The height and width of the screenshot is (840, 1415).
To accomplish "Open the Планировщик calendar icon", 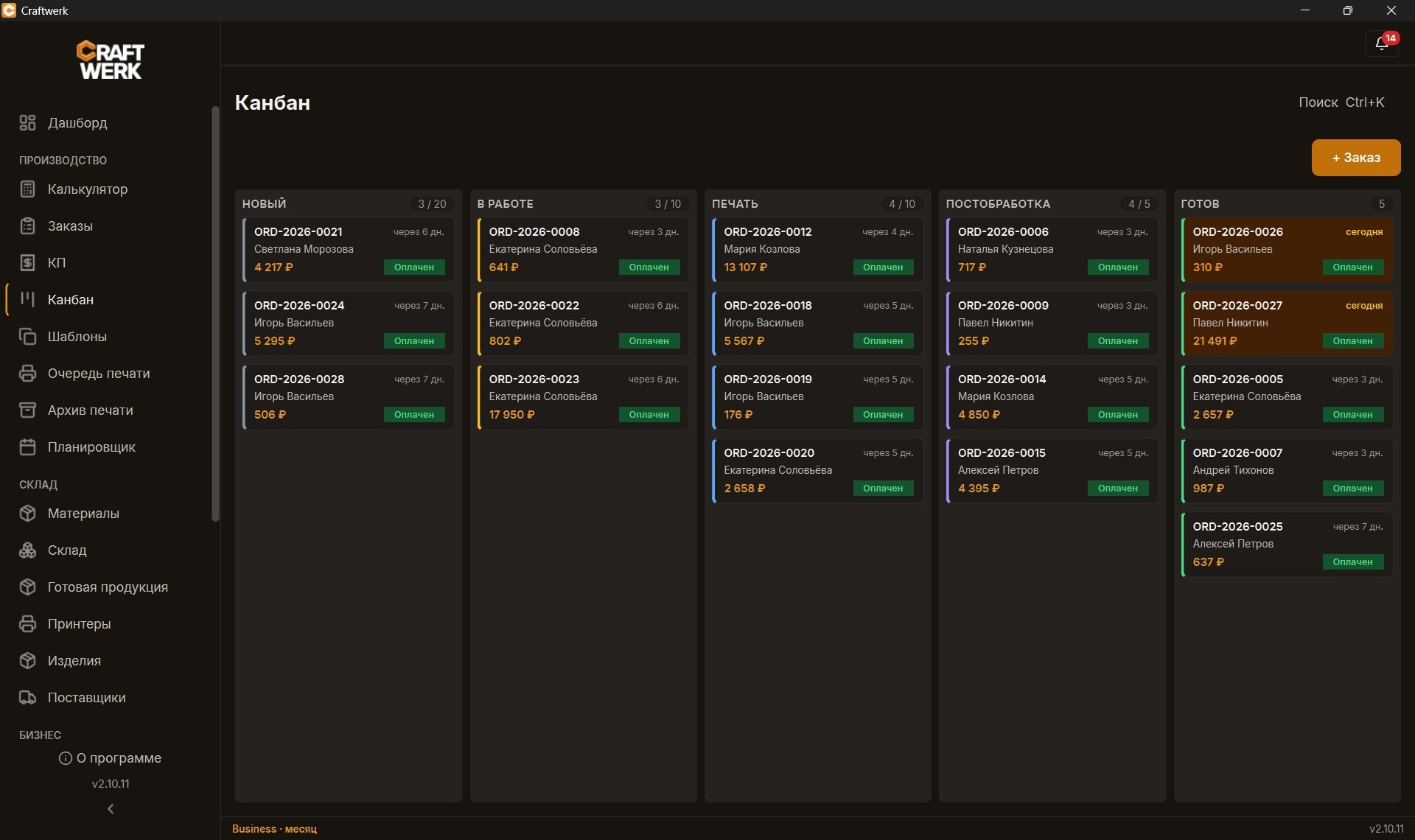I will click(27, 447).
